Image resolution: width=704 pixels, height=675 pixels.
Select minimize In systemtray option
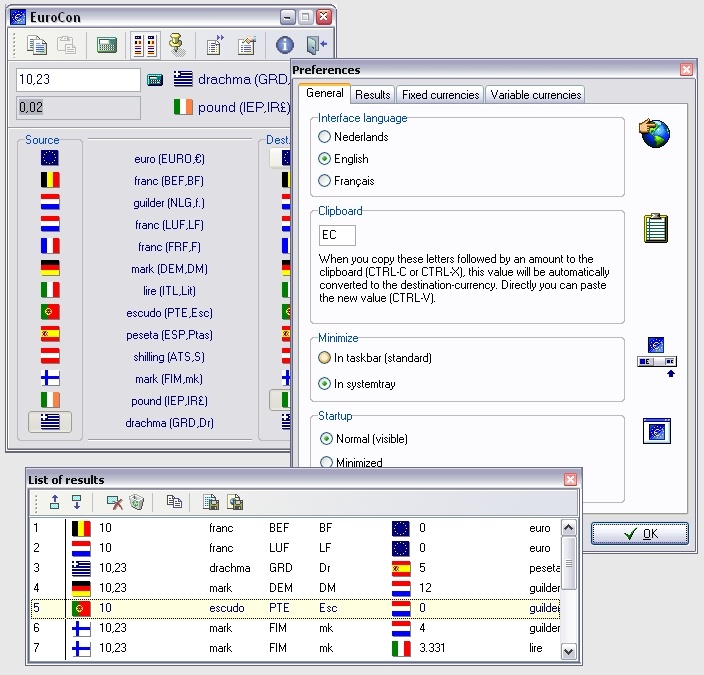[356, 384]
